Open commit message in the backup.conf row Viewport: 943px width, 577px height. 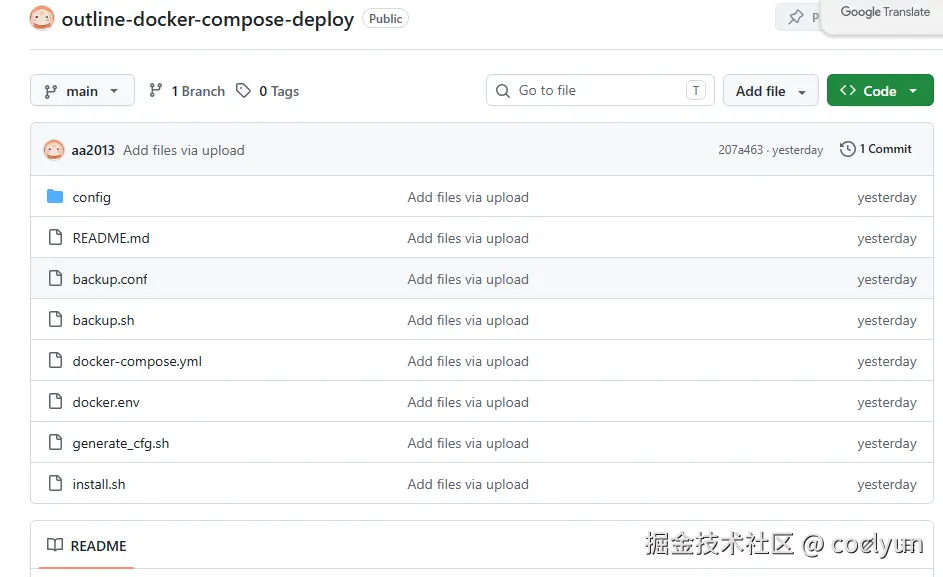coord(468,279)
